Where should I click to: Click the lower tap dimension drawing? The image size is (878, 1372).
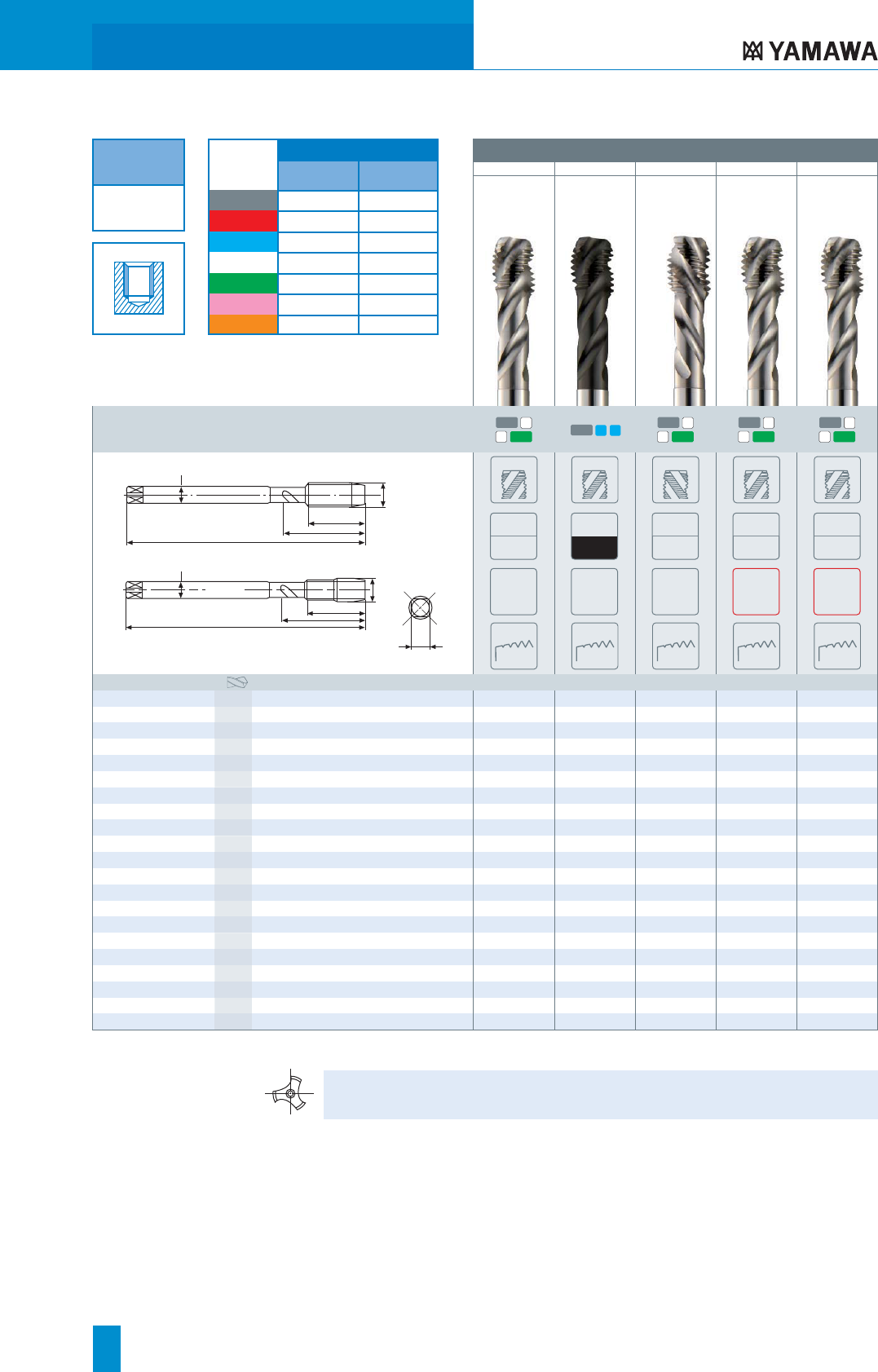(x=250, y=600)
